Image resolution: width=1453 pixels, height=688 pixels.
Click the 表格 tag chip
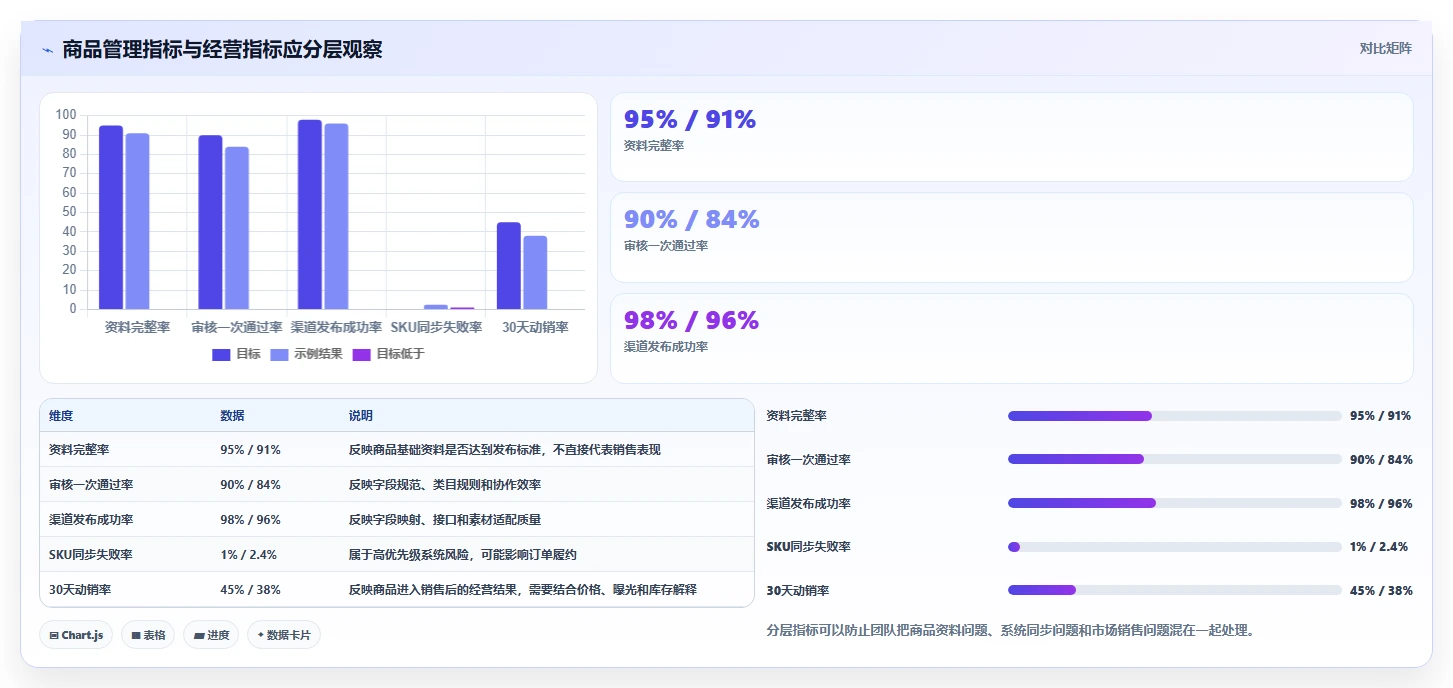[148, 635]
